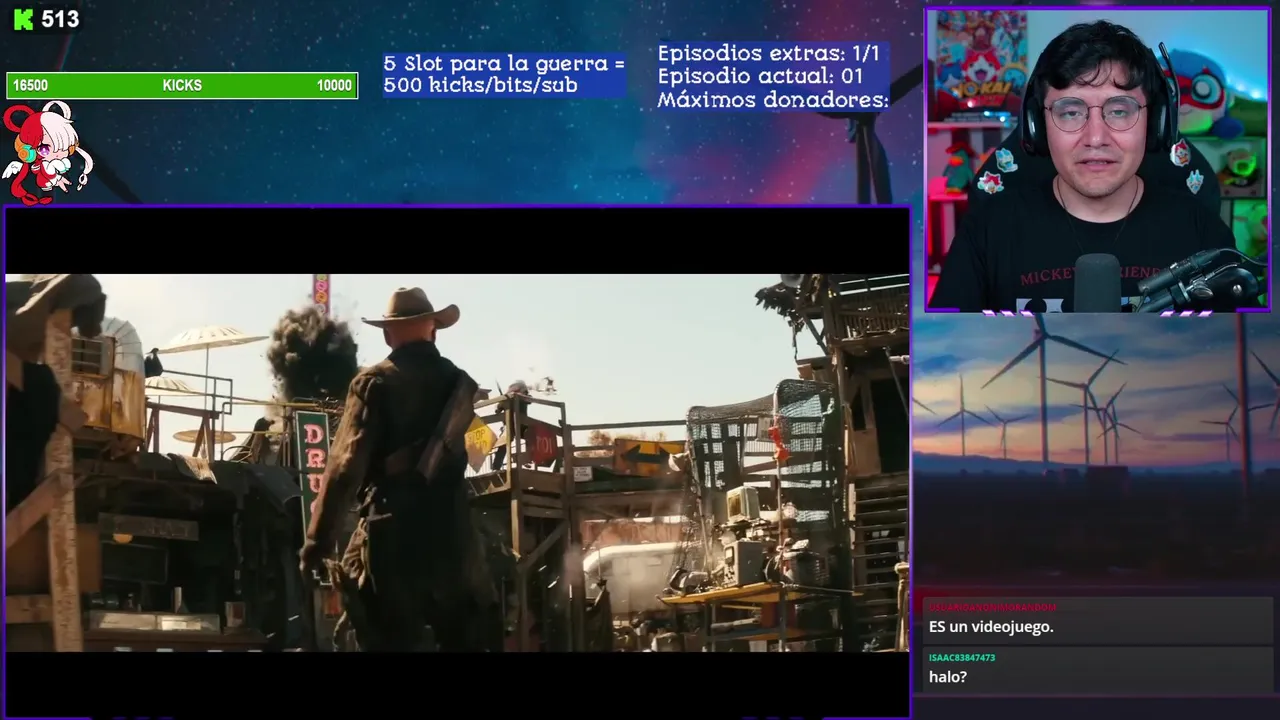Click the 'Episodio actual: 01' line
The image size is (1280, 720).
click(x=760, y=76)
